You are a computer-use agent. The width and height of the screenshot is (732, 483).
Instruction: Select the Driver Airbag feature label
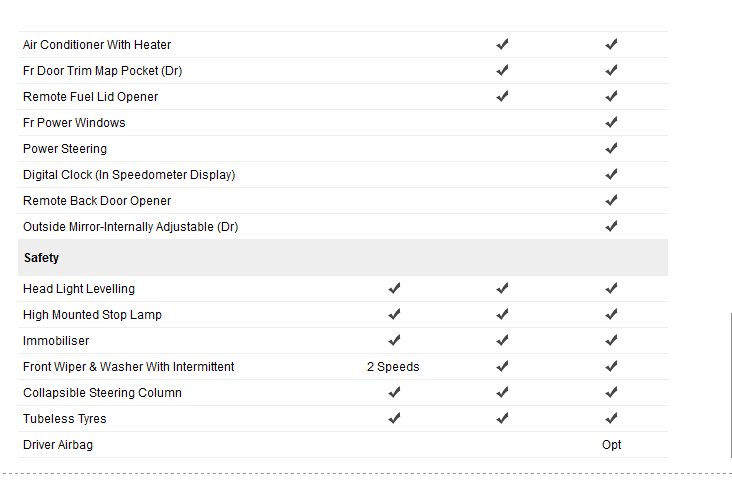click(x=58, y=445)
